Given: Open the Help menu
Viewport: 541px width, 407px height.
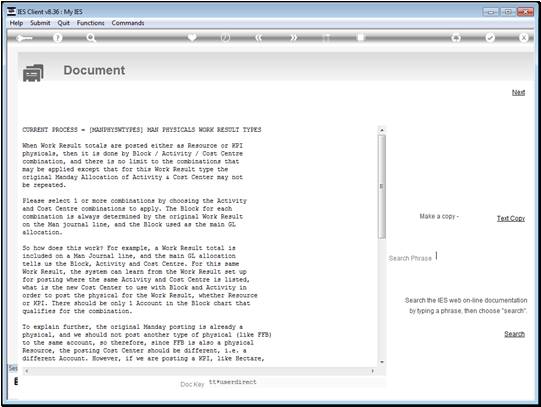Looking at the screenshot, I should [x=16, y=23].
